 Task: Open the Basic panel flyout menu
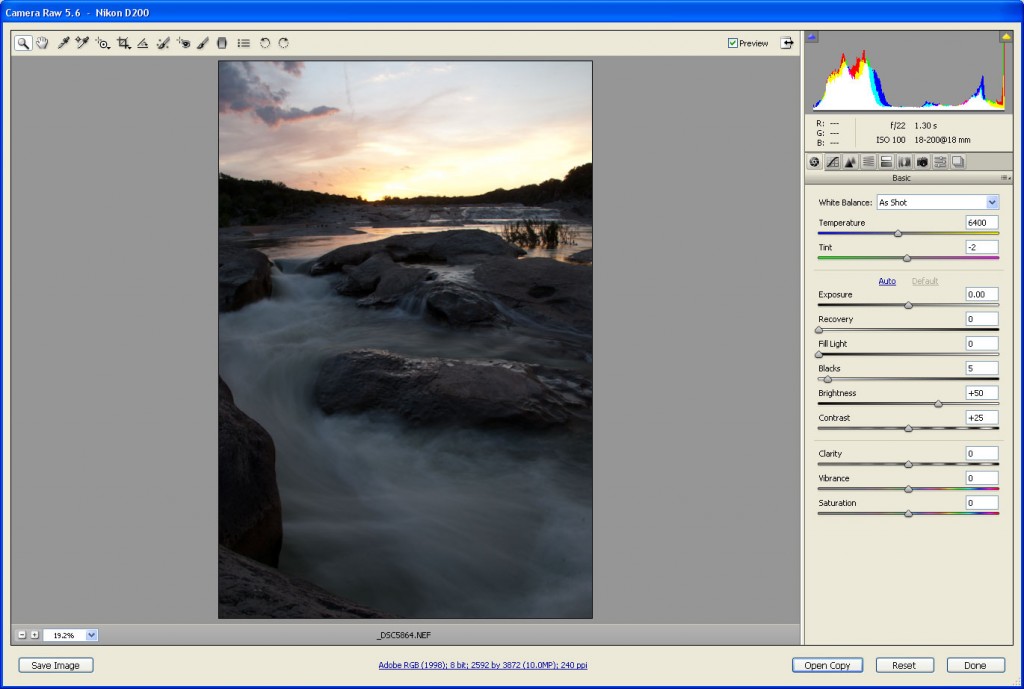point(1005,178)
